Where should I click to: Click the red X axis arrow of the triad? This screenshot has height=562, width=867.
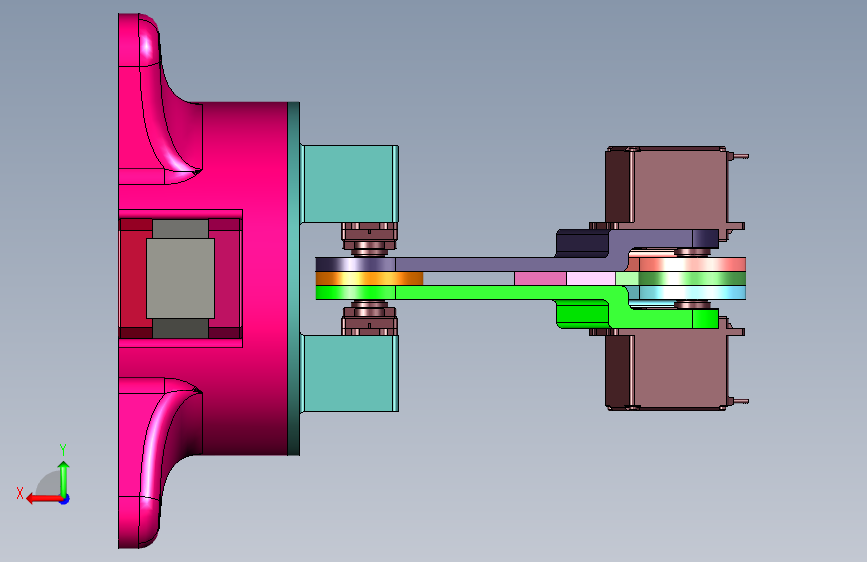point(44,499)
